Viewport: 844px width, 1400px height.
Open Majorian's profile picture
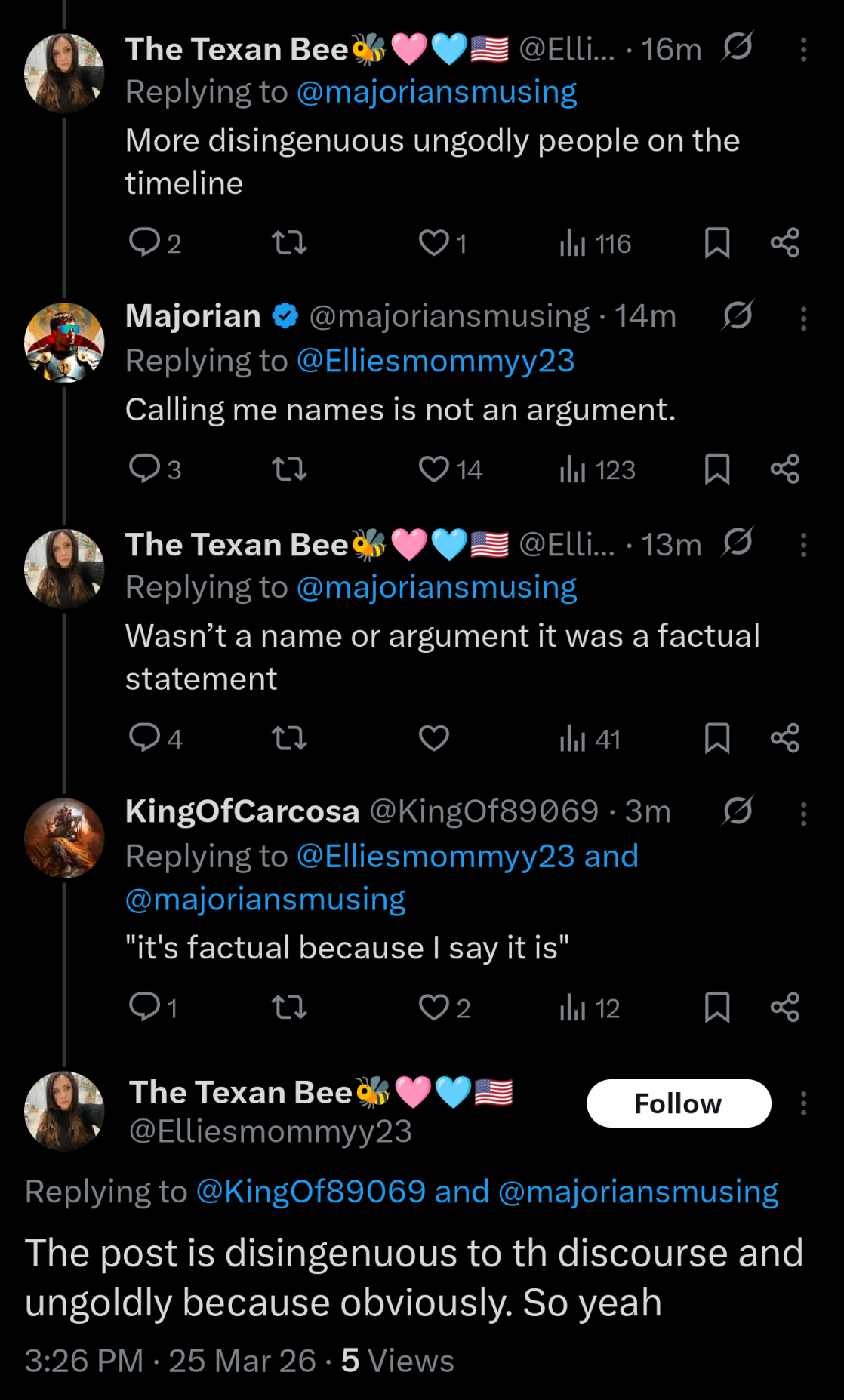(x=64, y=343)
